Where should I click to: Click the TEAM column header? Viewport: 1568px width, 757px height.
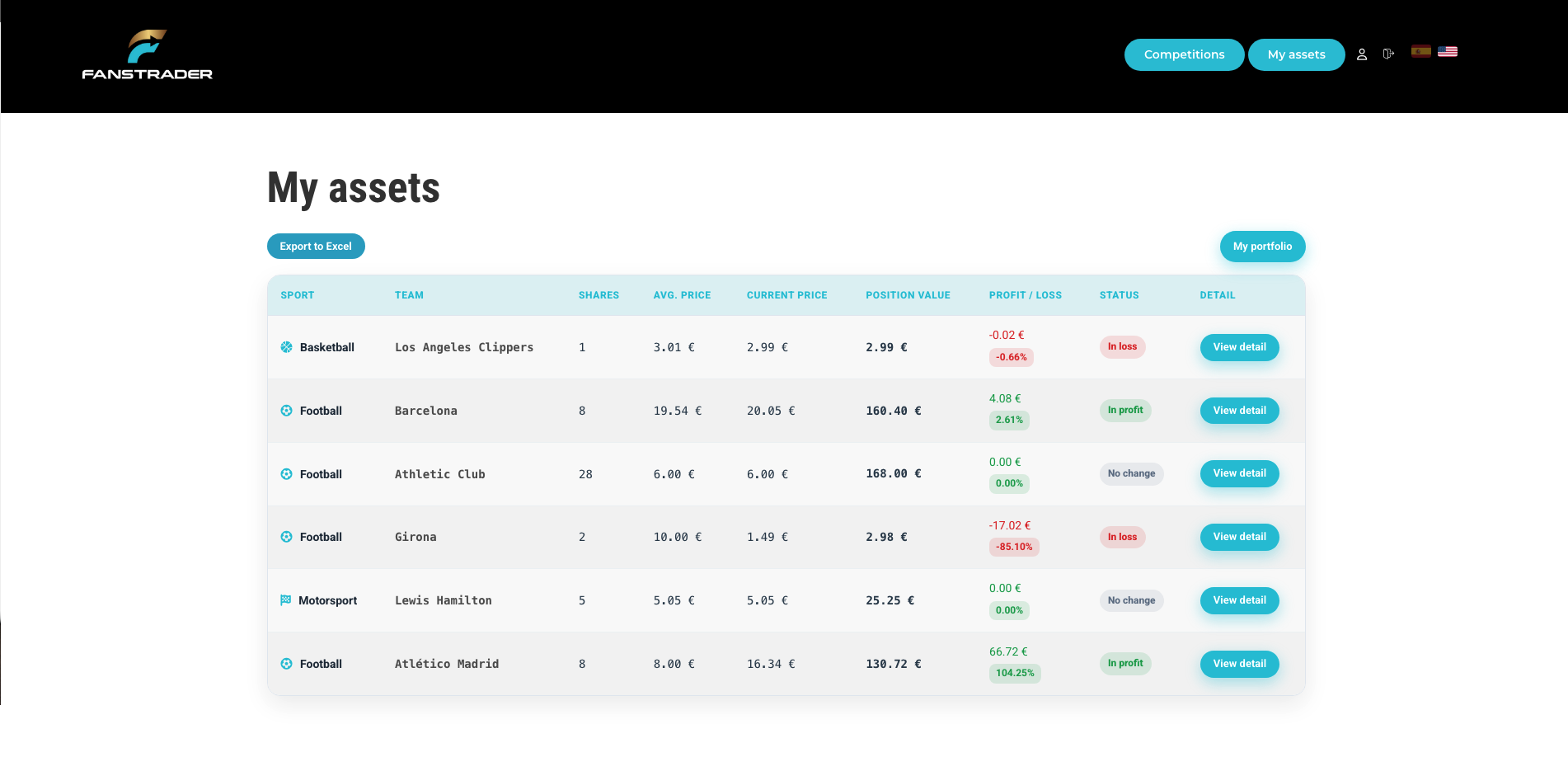[409, 295]
